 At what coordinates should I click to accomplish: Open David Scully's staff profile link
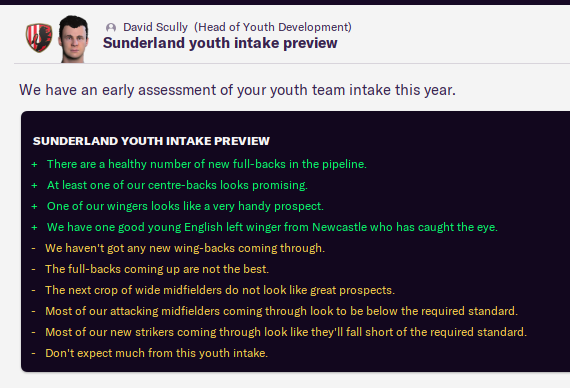pyautogui.click(x=155, y=27)
